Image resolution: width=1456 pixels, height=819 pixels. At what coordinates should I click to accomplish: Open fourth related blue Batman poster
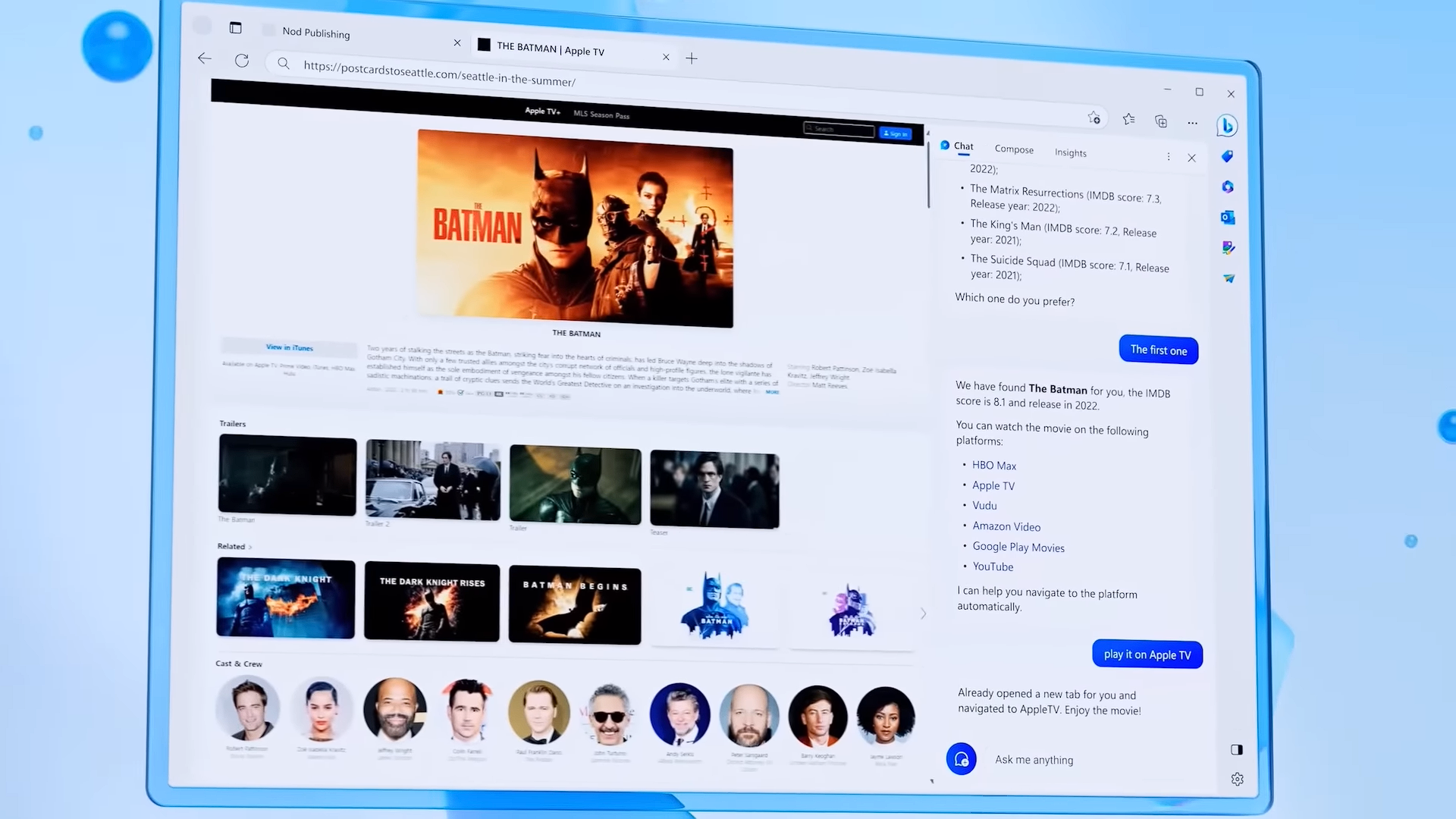(714, 607)
